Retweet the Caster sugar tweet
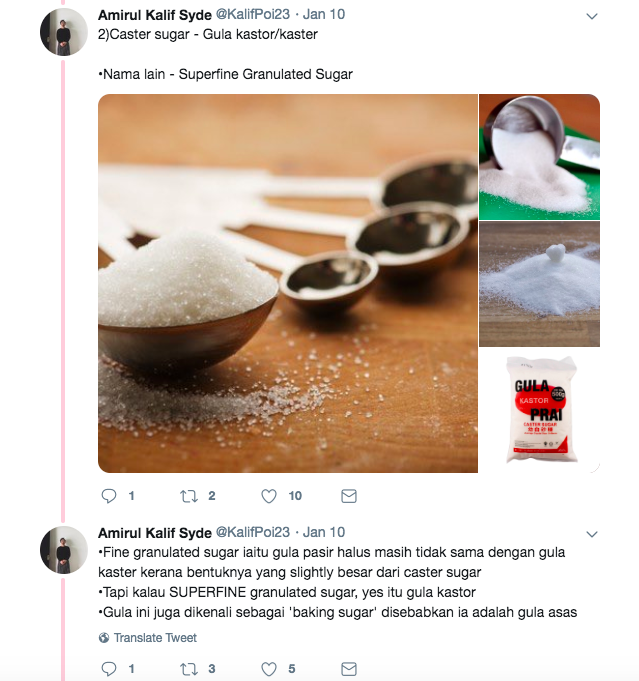The width and height of the screenshot is (639, 681). point(189,496)
